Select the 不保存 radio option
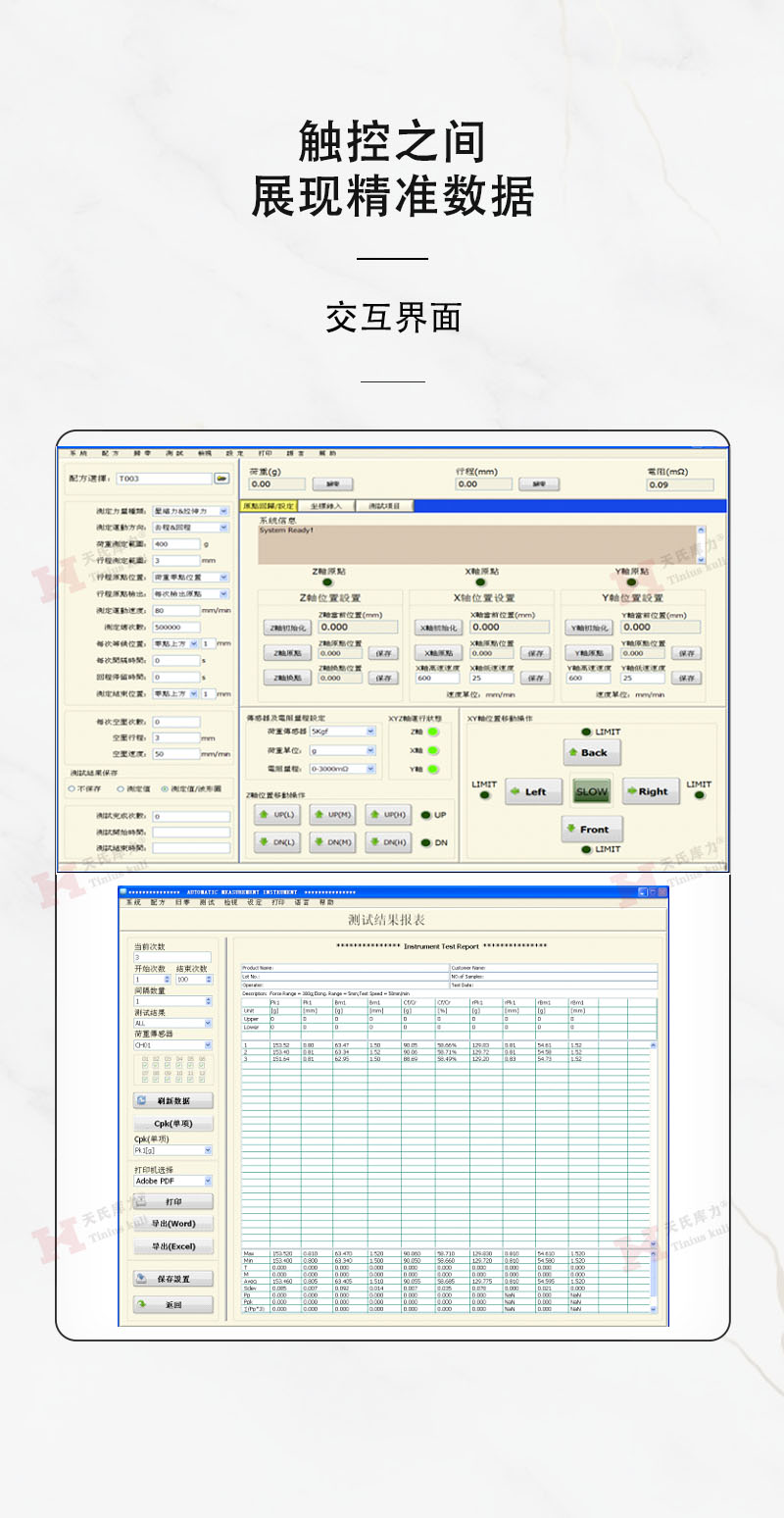 (x=72, y=788)
